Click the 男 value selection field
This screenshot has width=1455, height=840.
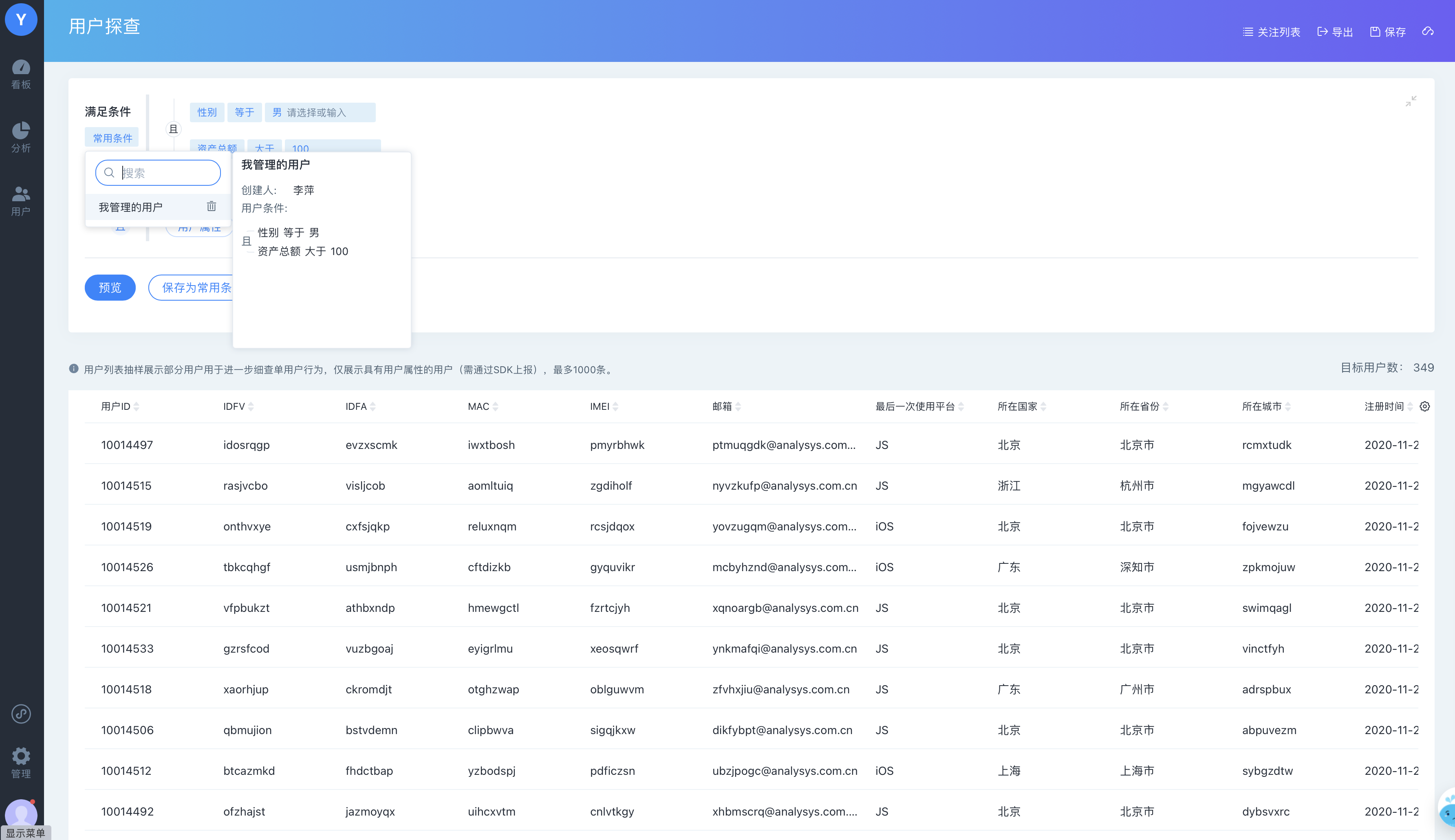pos(320,112)
